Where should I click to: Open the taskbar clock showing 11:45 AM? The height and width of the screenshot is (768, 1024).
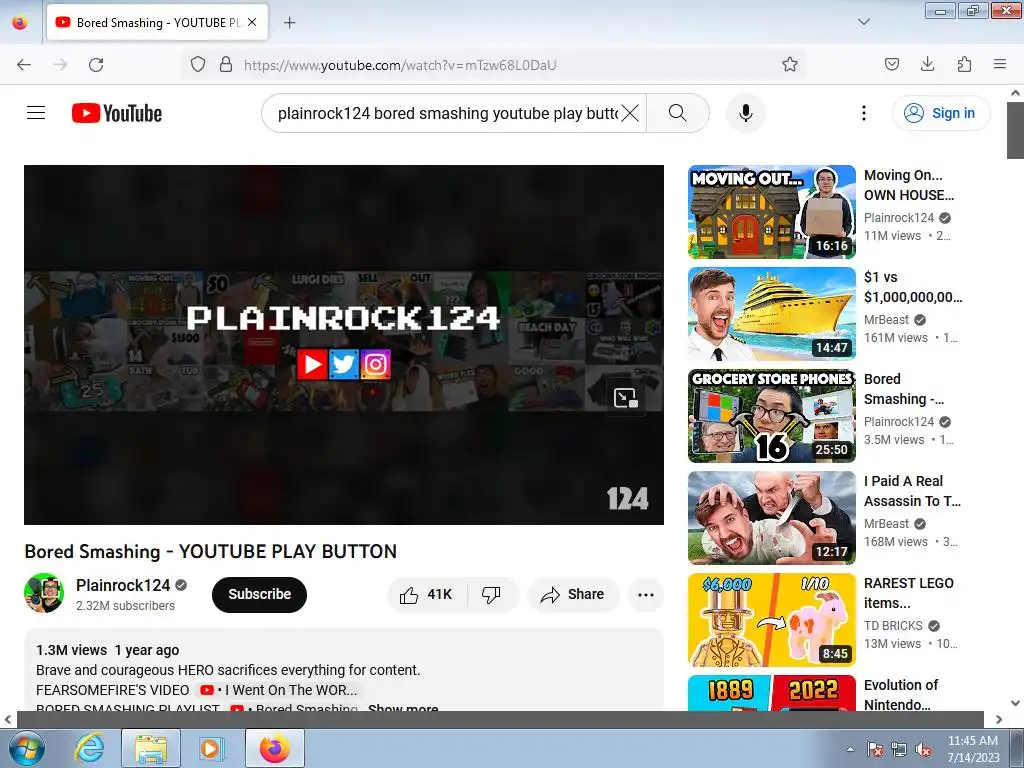click(973, 749)
